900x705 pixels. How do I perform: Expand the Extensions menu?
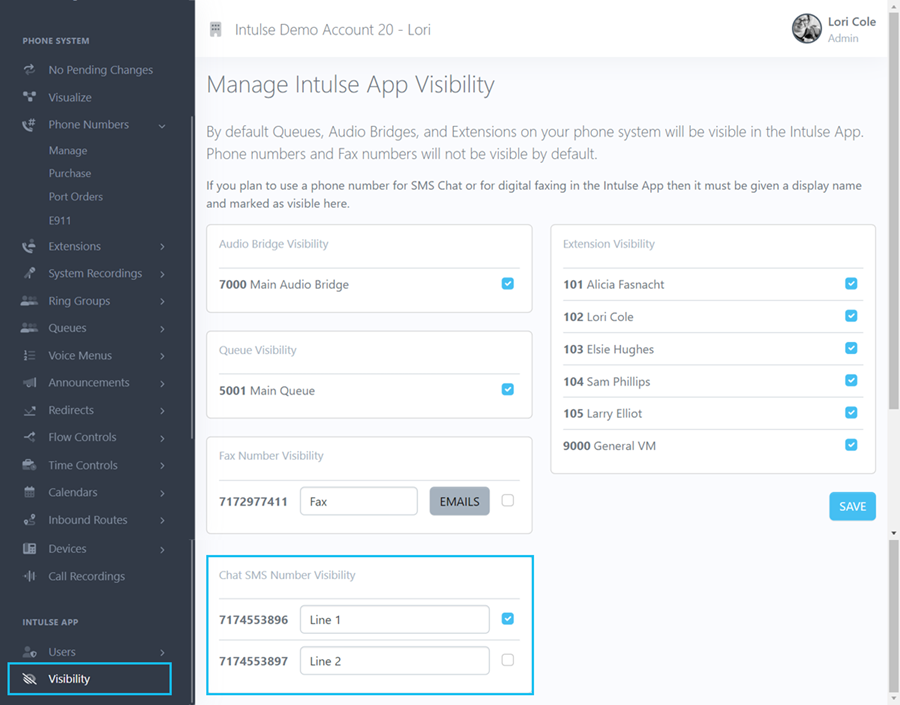(163, 245)
